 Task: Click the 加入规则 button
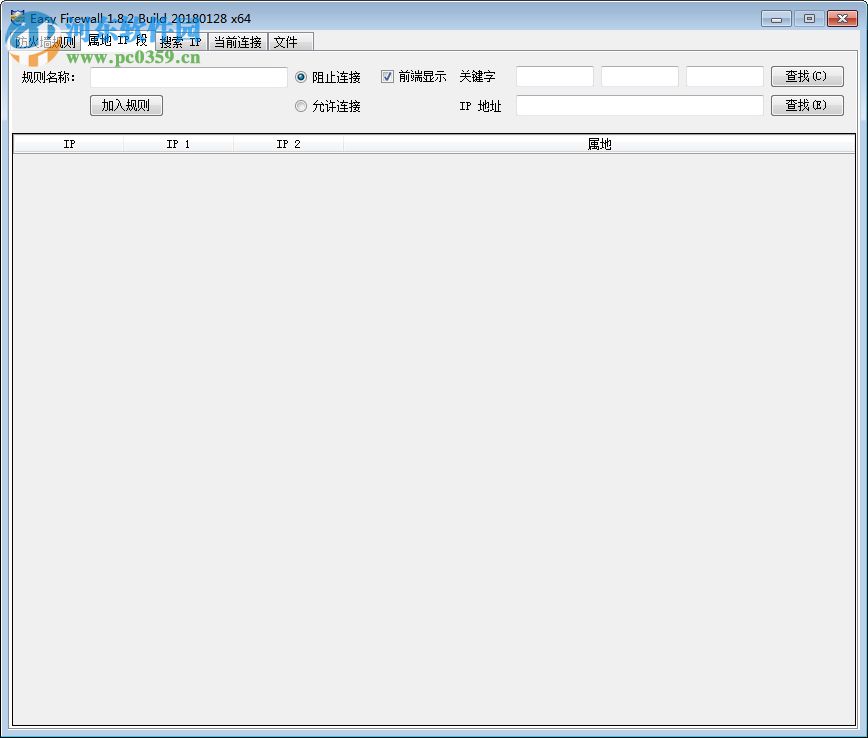[126, 105]
